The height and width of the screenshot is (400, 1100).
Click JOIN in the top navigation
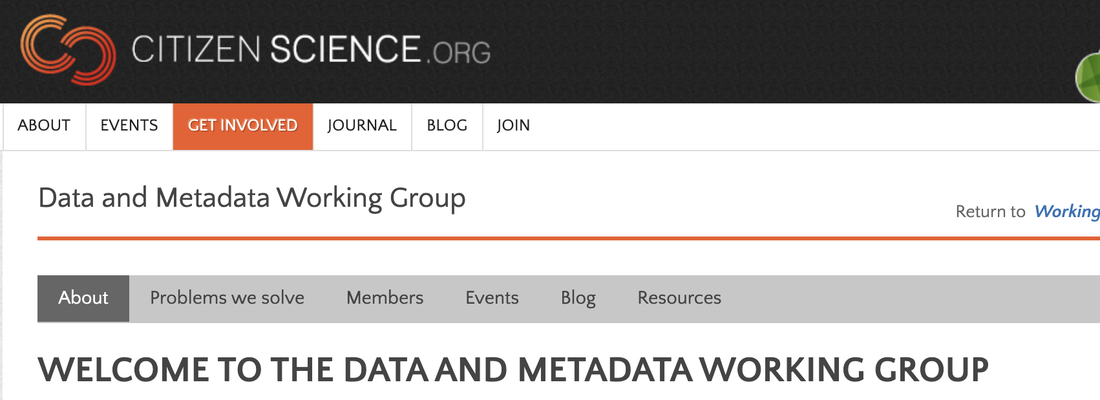click(x=514, y=126)
